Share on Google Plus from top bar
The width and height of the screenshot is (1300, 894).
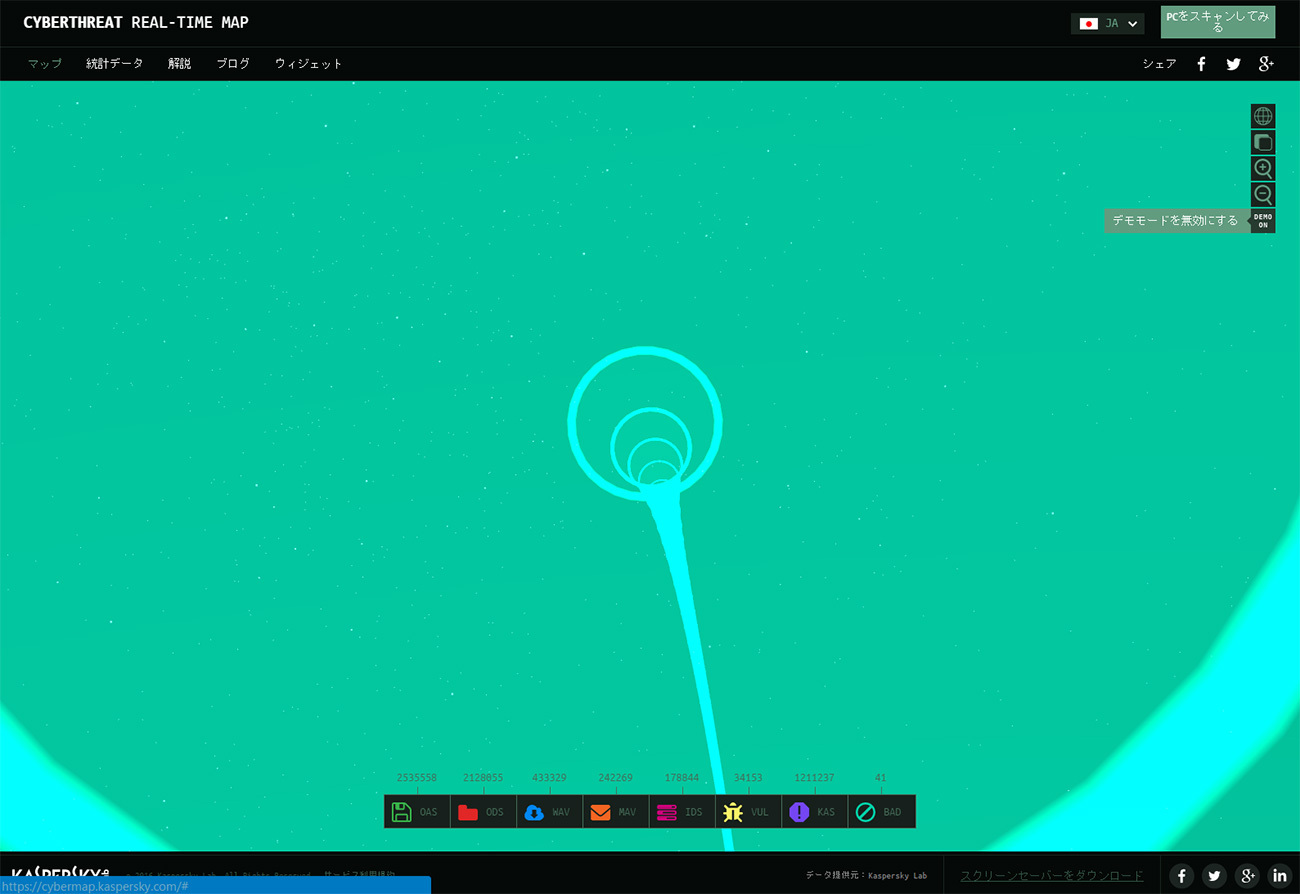point(1266,63)
